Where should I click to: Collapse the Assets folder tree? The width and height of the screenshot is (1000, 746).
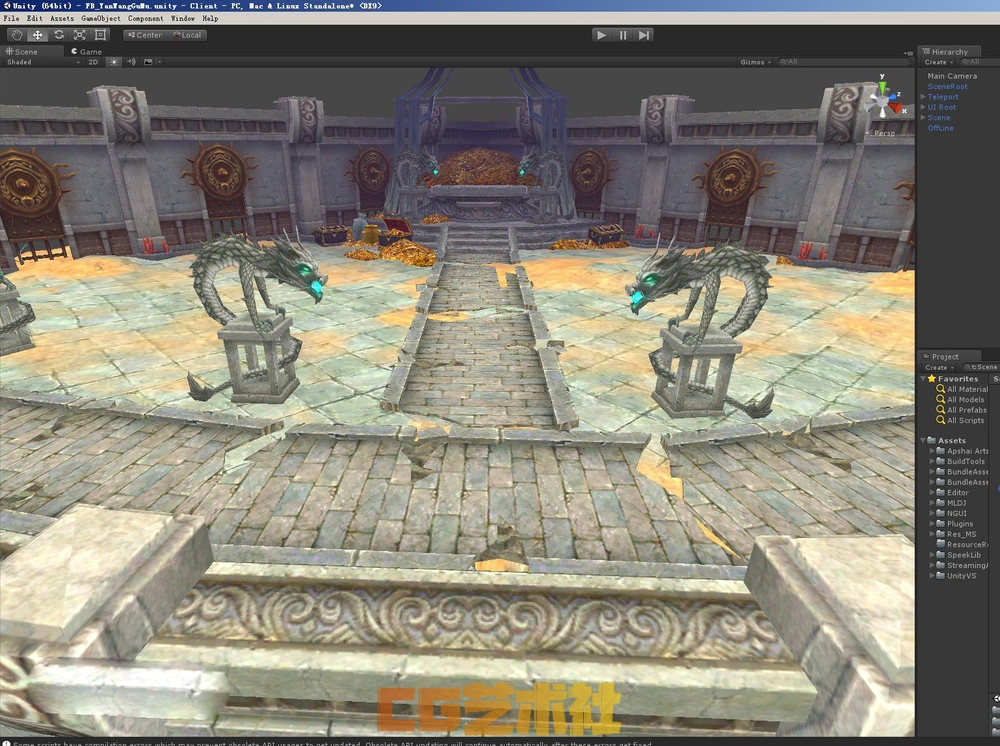[923, 441]
